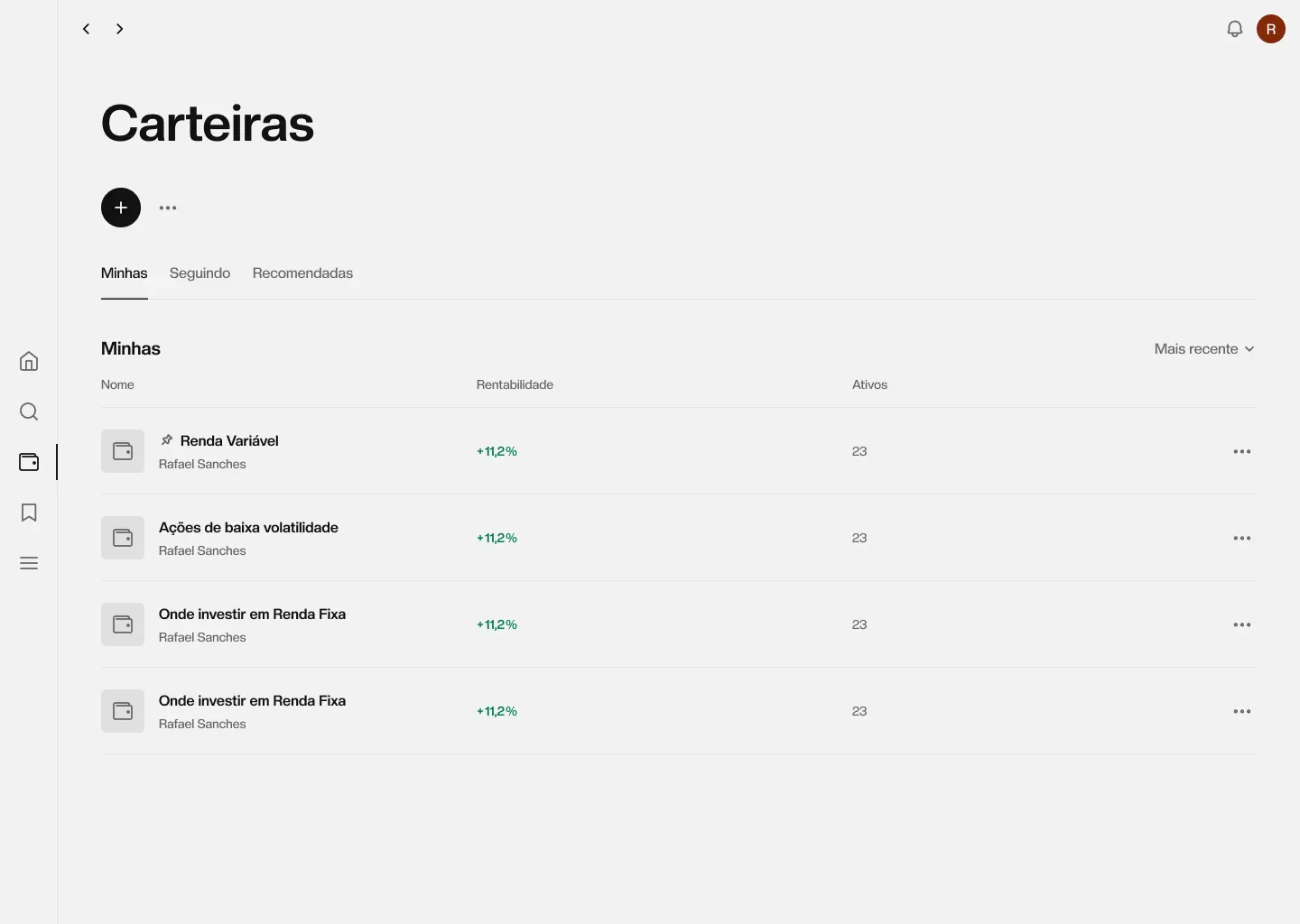Open search from the sidebar
Image resolution: width=1300 pixels, height=924 pixels.
point(29,412)
